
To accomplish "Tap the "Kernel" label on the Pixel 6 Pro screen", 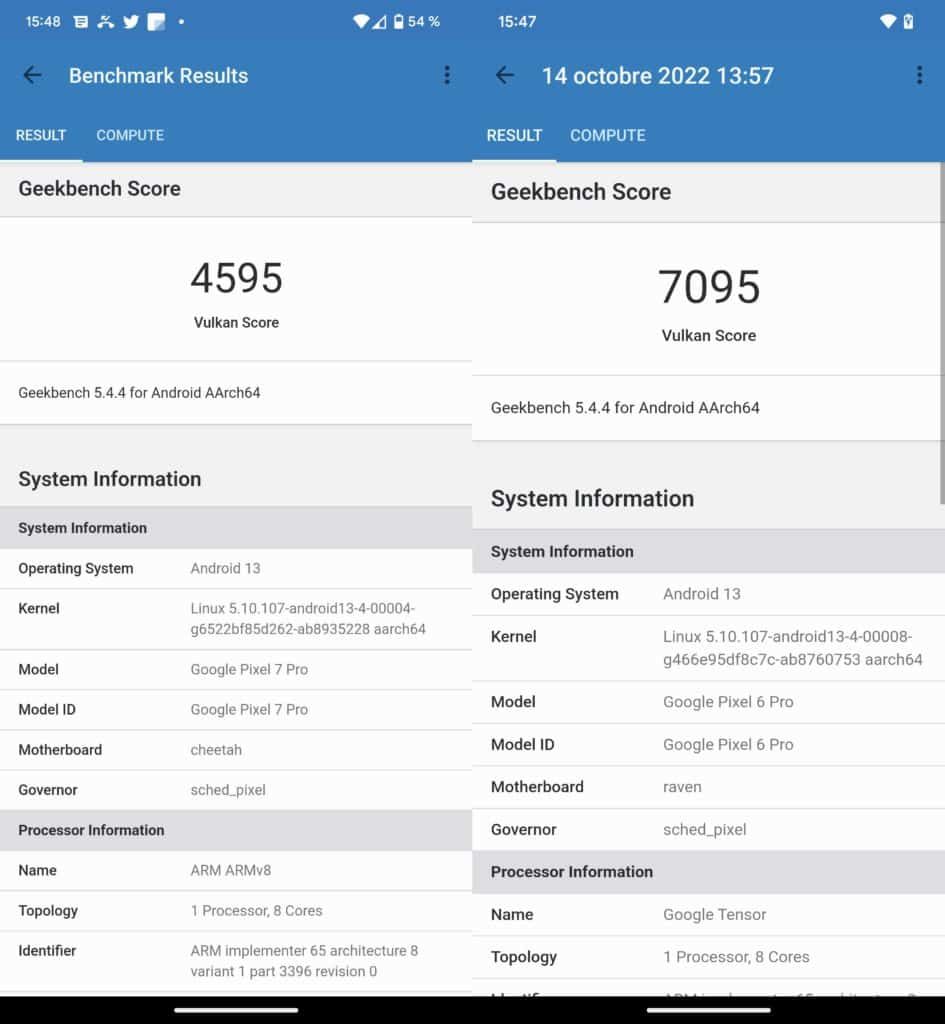I will click(x=513, y=637).
